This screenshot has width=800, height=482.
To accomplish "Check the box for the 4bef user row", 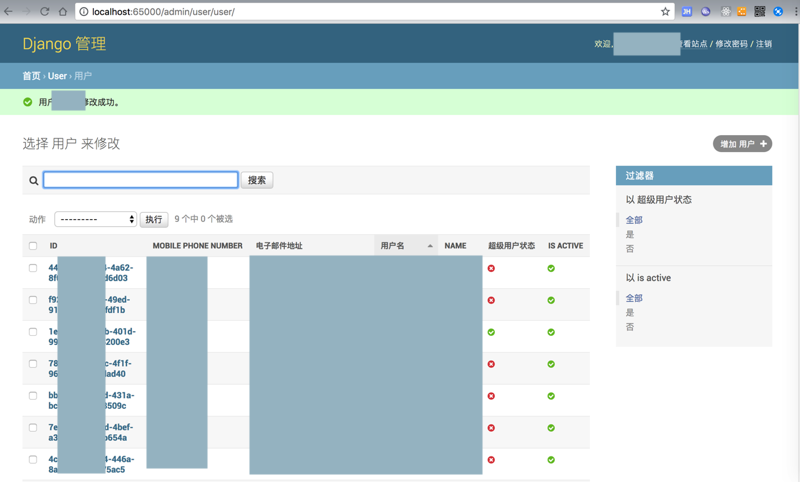I will click(33, 427).
